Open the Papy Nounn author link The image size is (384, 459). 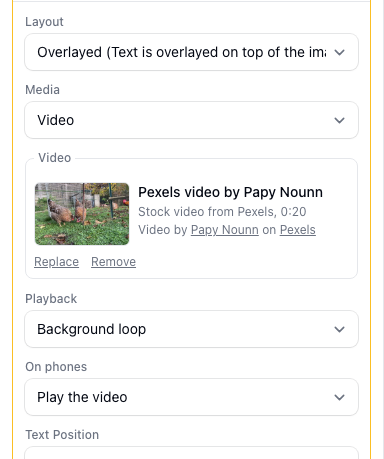225,230
